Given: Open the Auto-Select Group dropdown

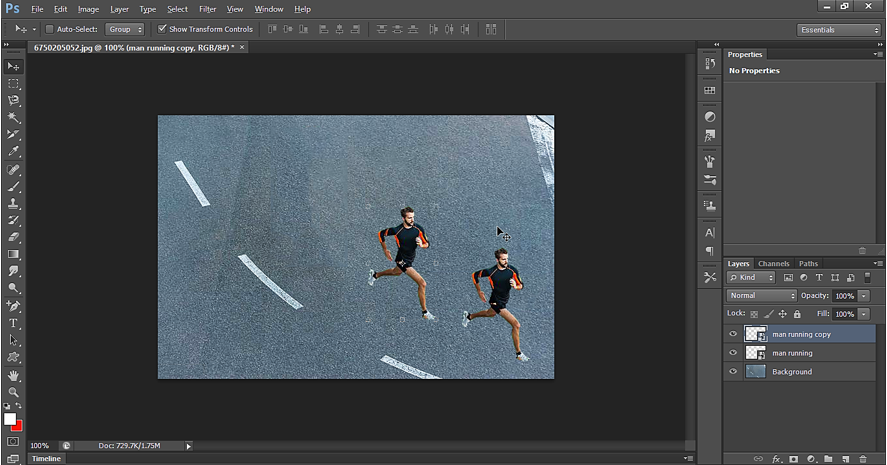Looking at the screenshot, I should pyautogui.click(x=124, y=29).
